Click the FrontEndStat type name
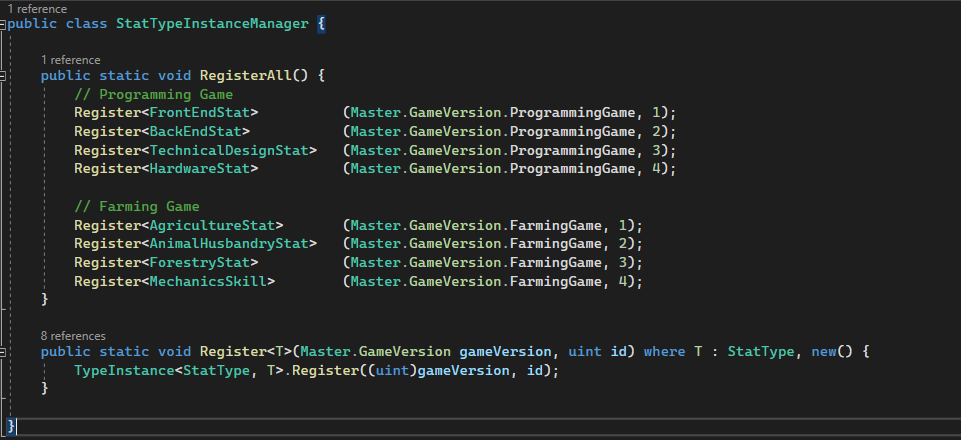 200,113
